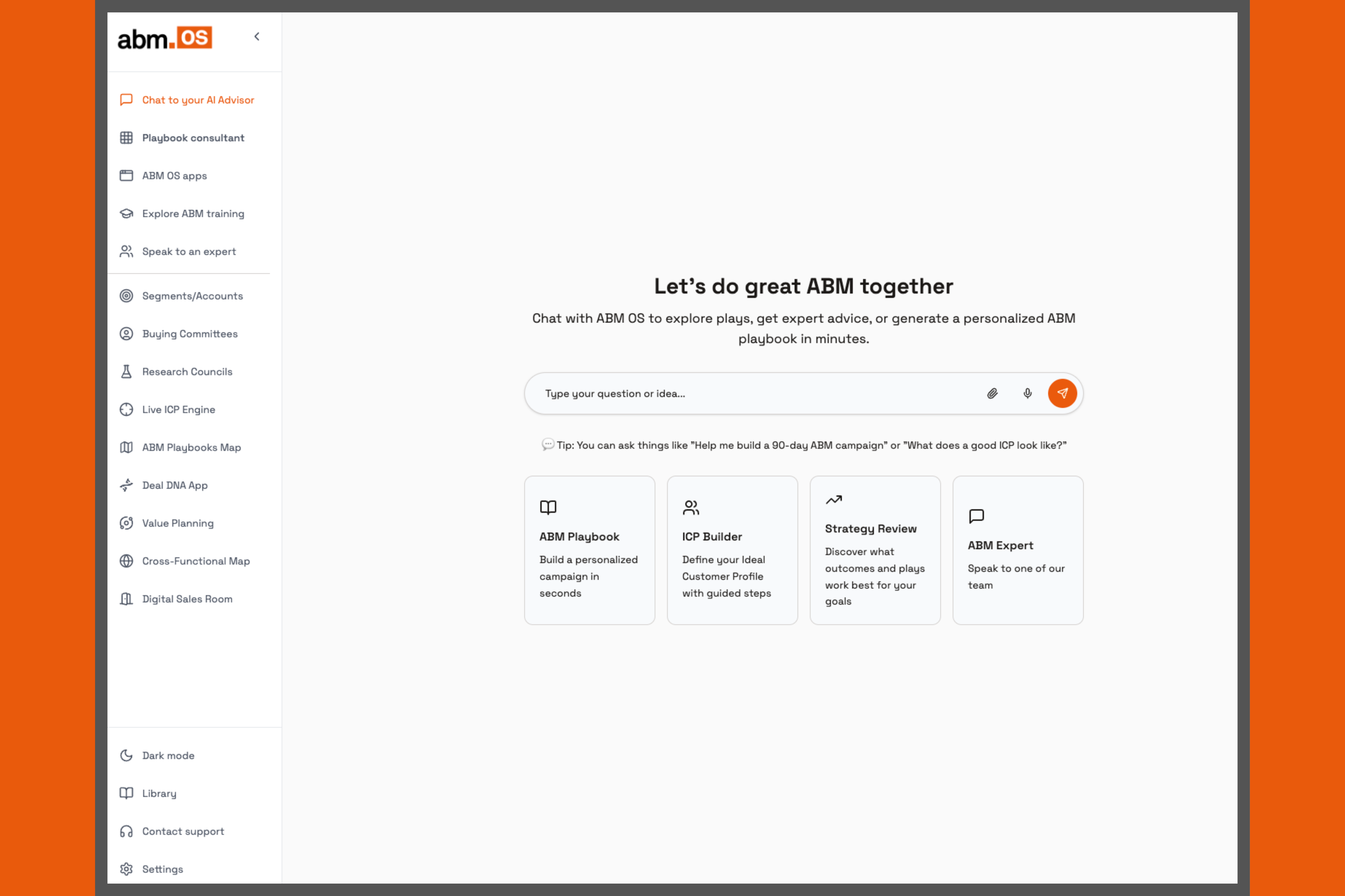
Task: Open Buying Committees
Action: (x=189, y=334)
